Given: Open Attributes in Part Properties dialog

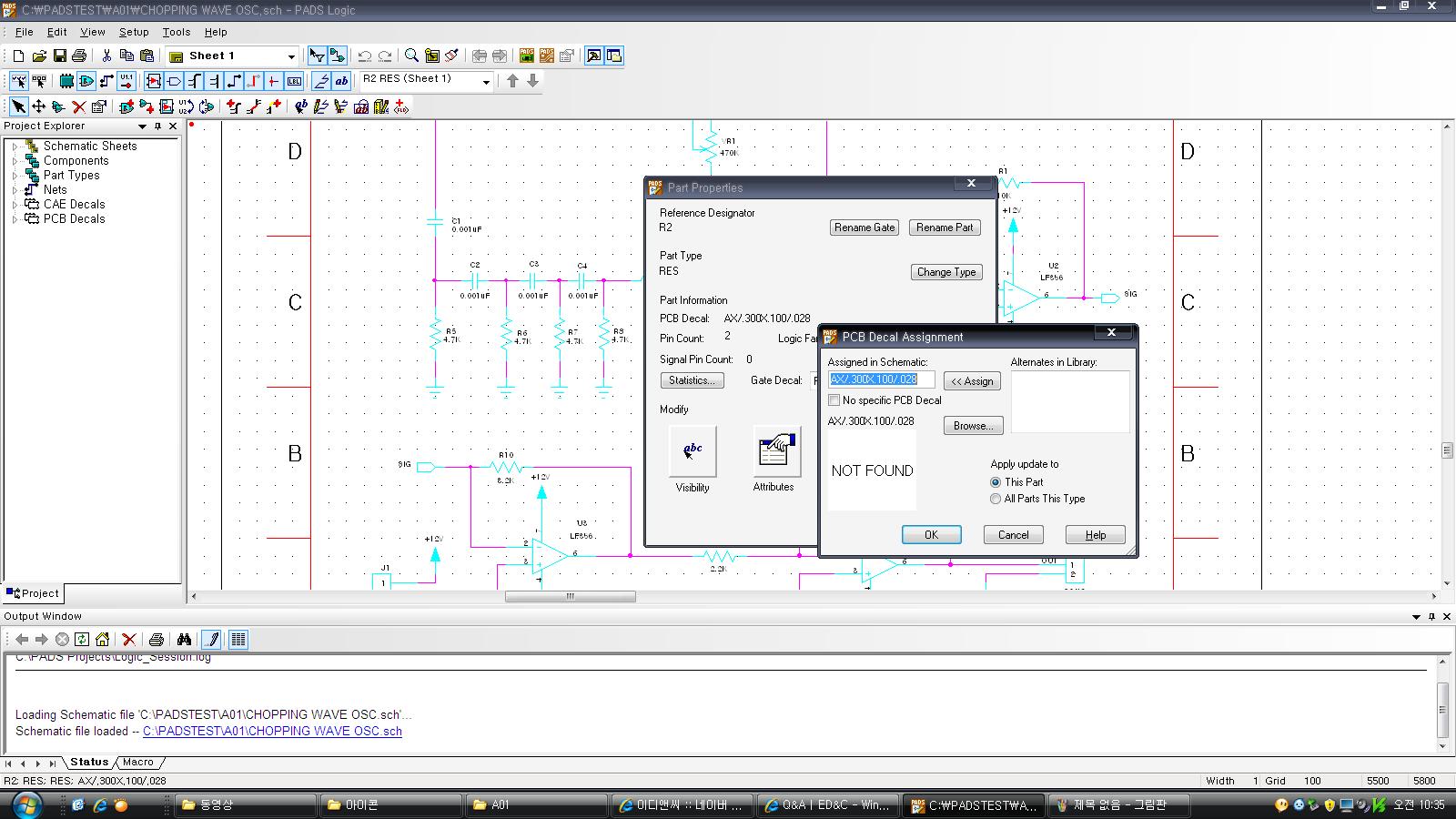Looking at the screenshot, I should click(x=776, y=451).
